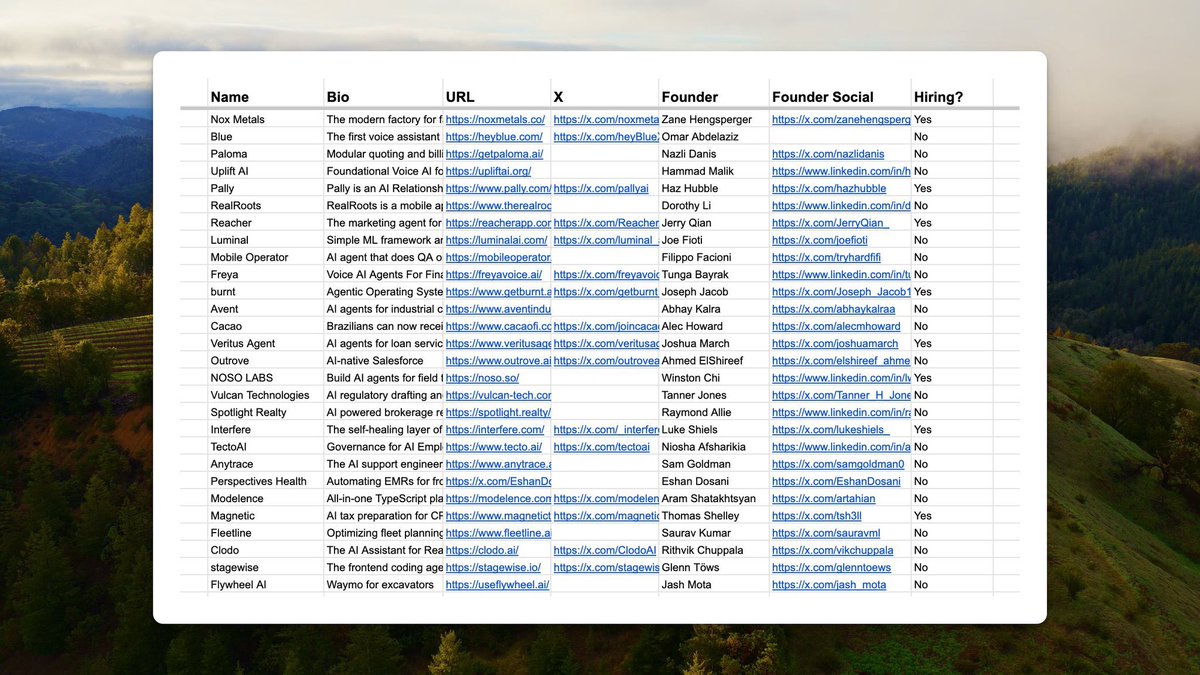Viewport: 1200px width, 675px height.
Task: Select founder cell Tunga Bayrak
Action: click(x=714, y=274)
